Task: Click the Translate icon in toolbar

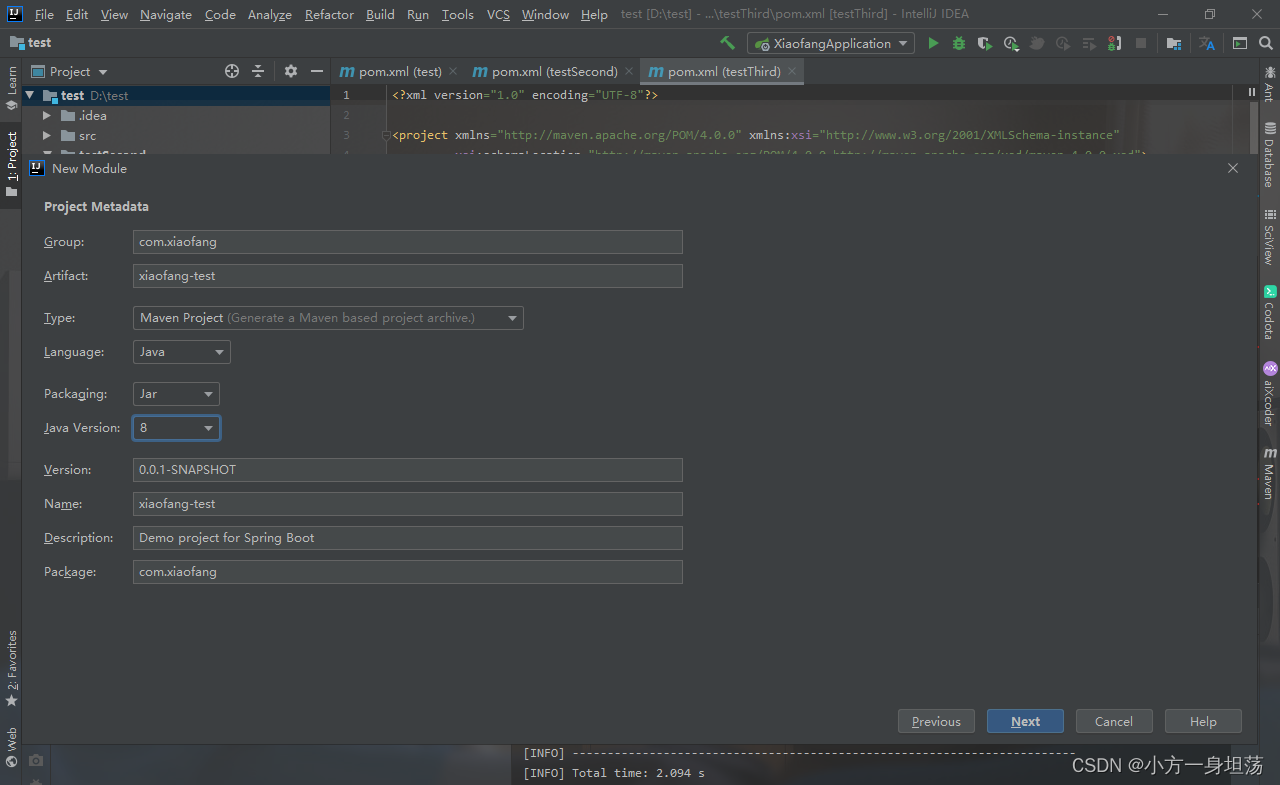Action: coord(1207,43)
